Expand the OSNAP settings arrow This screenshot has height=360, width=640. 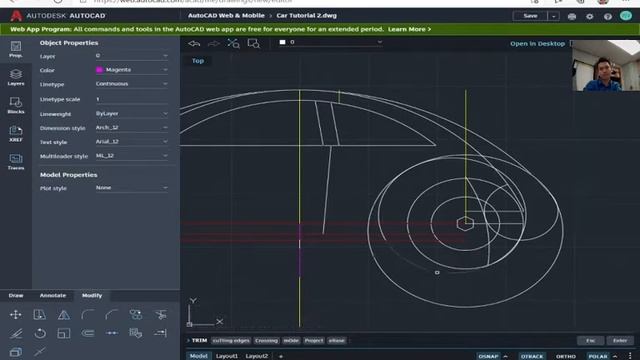coord(506,356)
